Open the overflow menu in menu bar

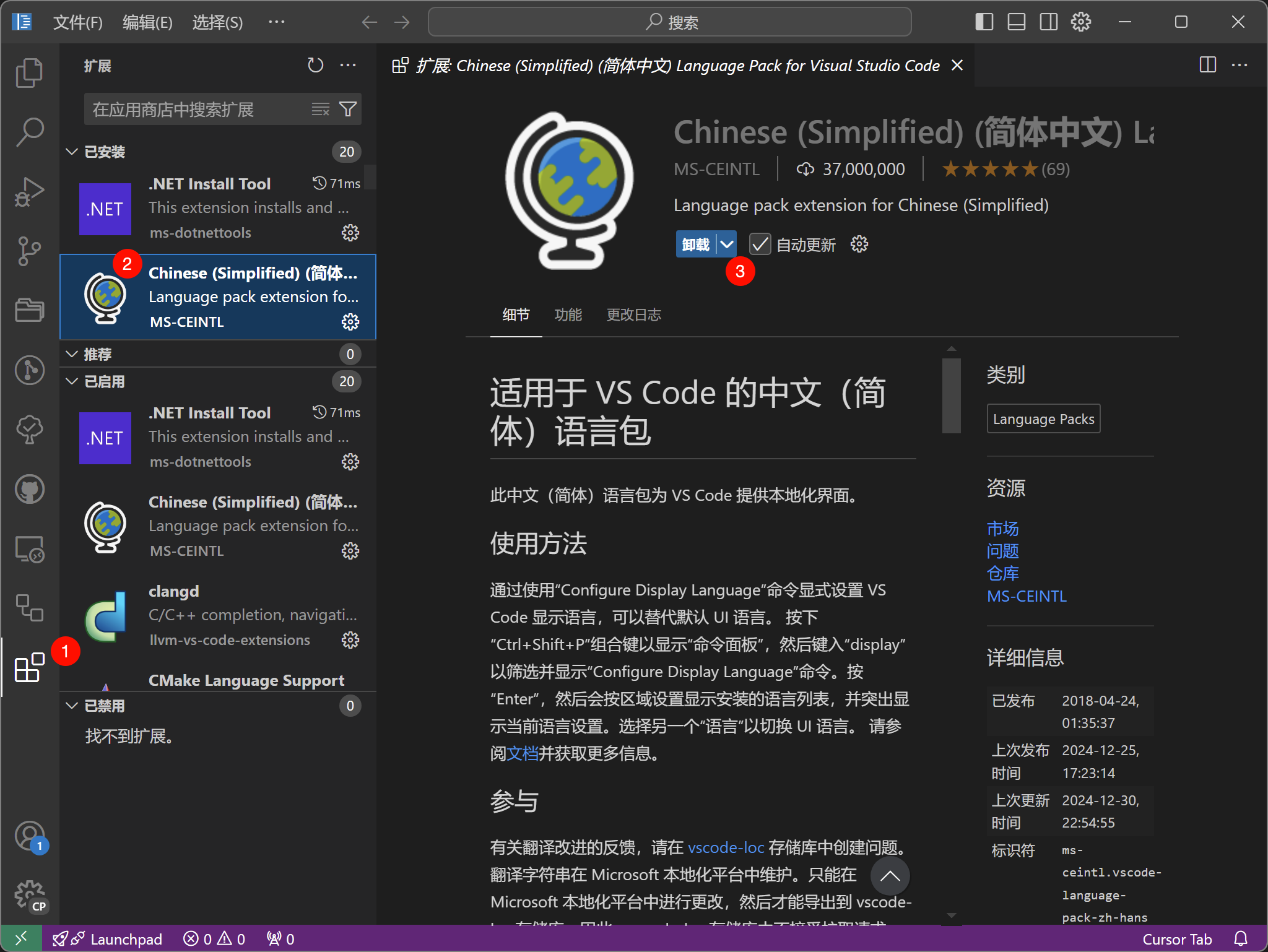[x=277, y=22]
